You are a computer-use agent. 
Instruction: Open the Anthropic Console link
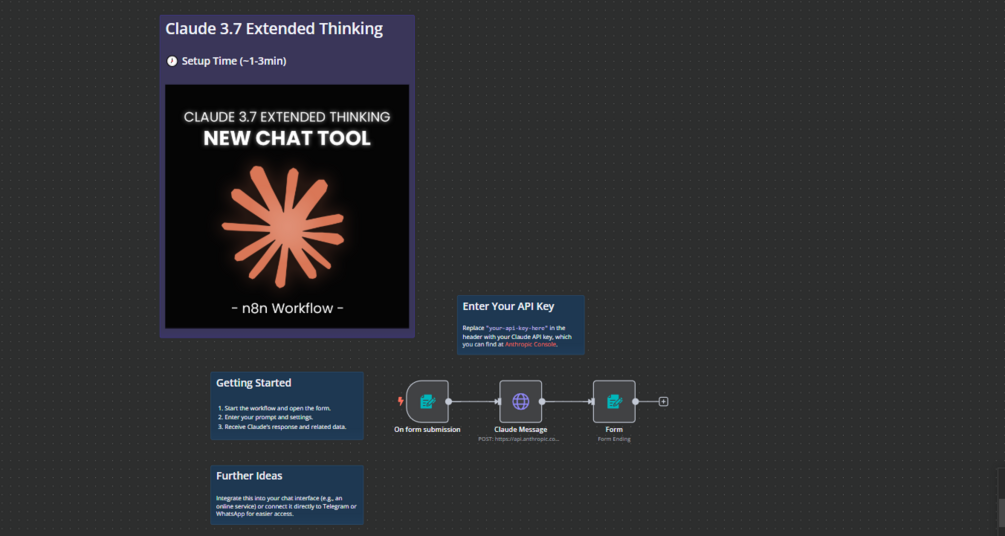pos(531,344)
